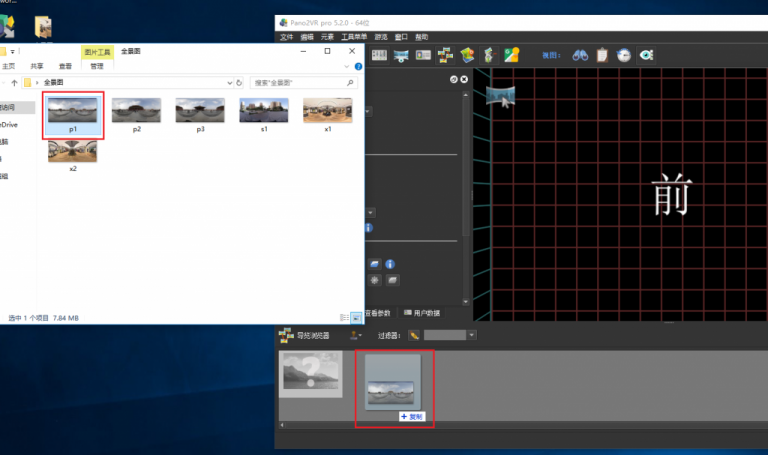Select the placeholder question-mark thumbnail in tour browser
The image size is (768, 455).
(311, 374)
